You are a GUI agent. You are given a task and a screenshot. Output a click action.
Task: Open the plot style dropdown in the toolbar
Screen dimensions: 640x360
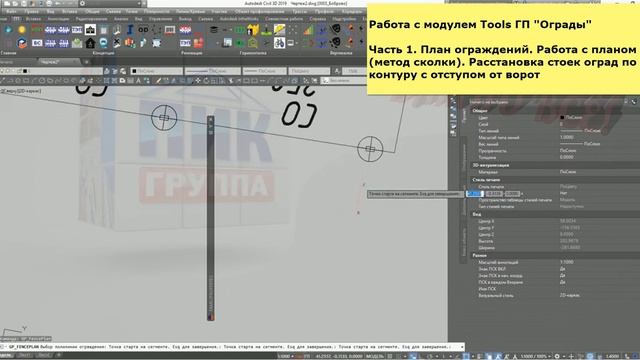309,71
